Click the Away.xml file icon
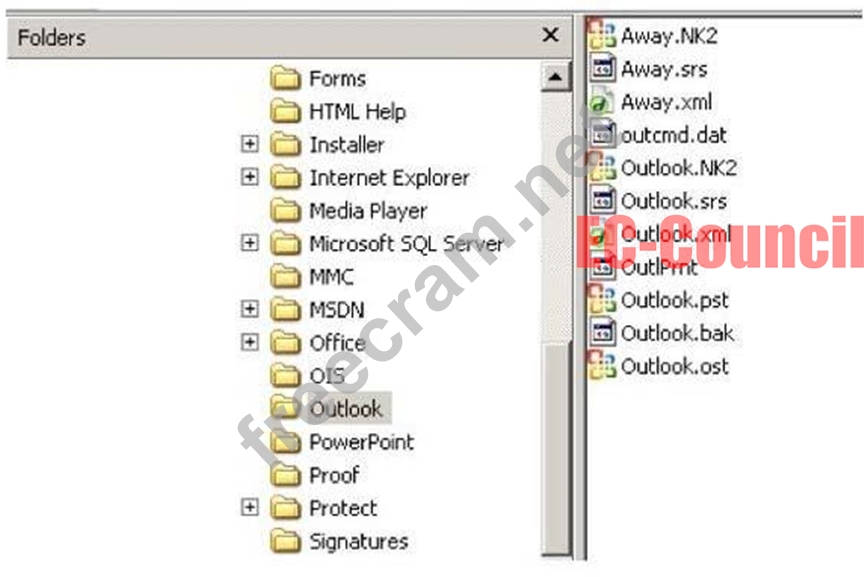Screen dimensions: 864x577 click(601, 101)
